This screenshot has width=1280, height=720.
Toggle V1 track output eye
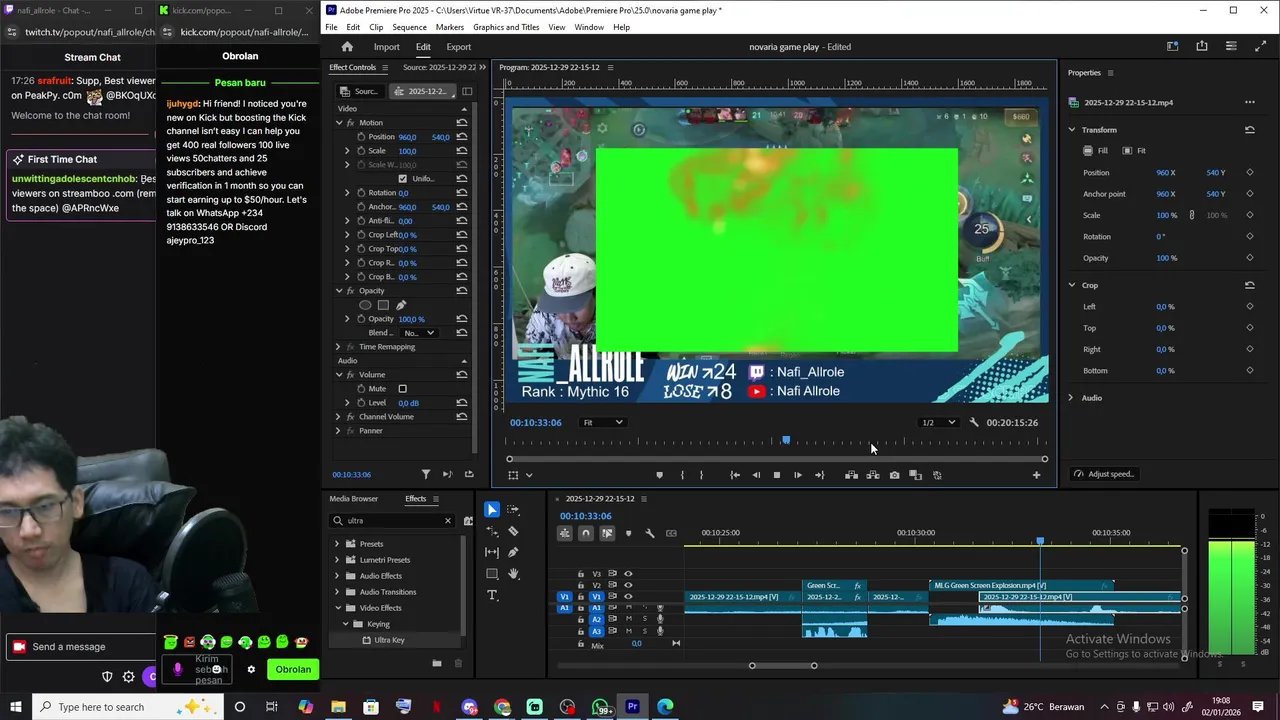628,596
